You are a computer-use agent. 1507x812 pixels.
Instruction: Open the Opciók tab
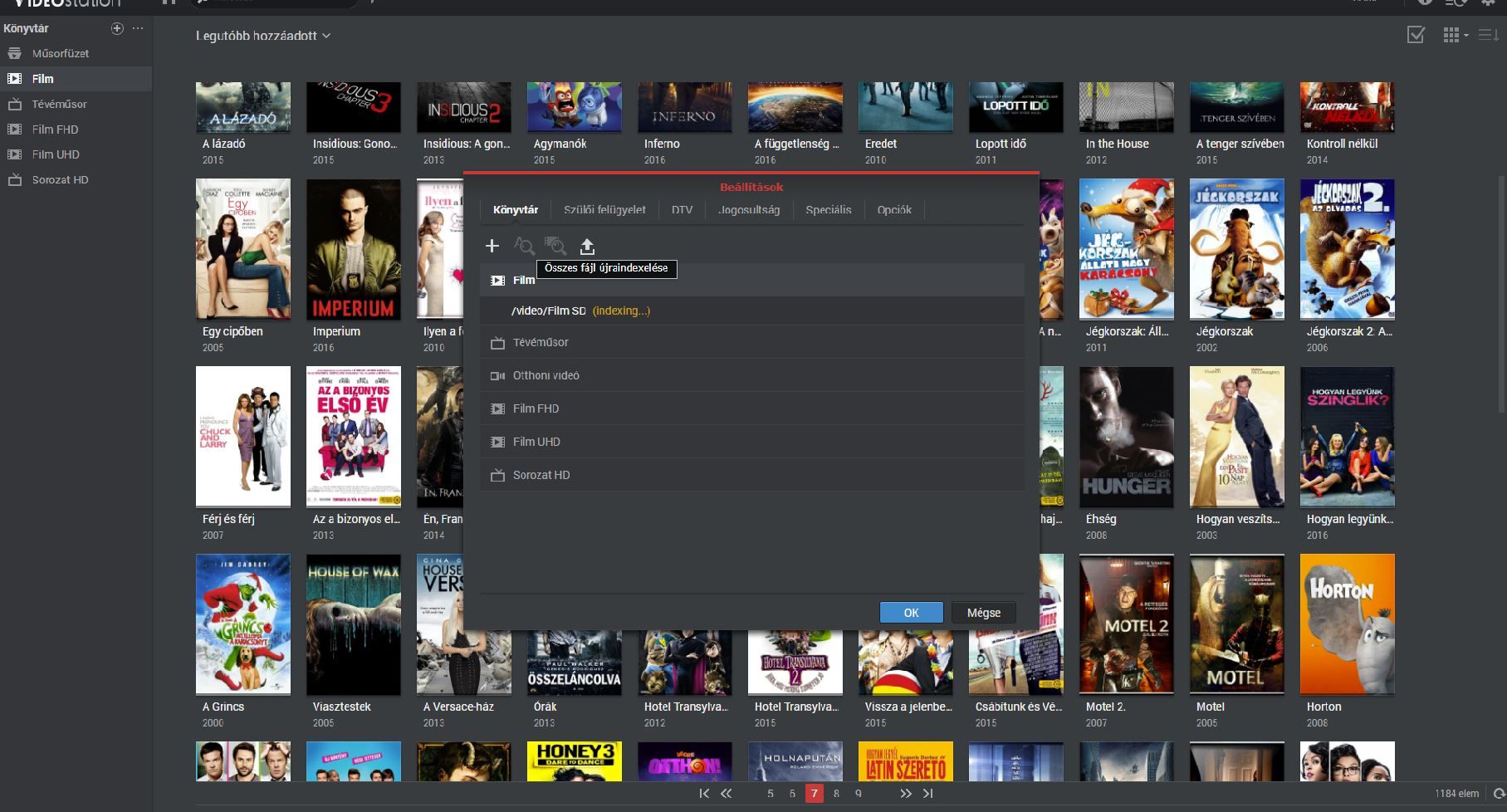[894, 210]
